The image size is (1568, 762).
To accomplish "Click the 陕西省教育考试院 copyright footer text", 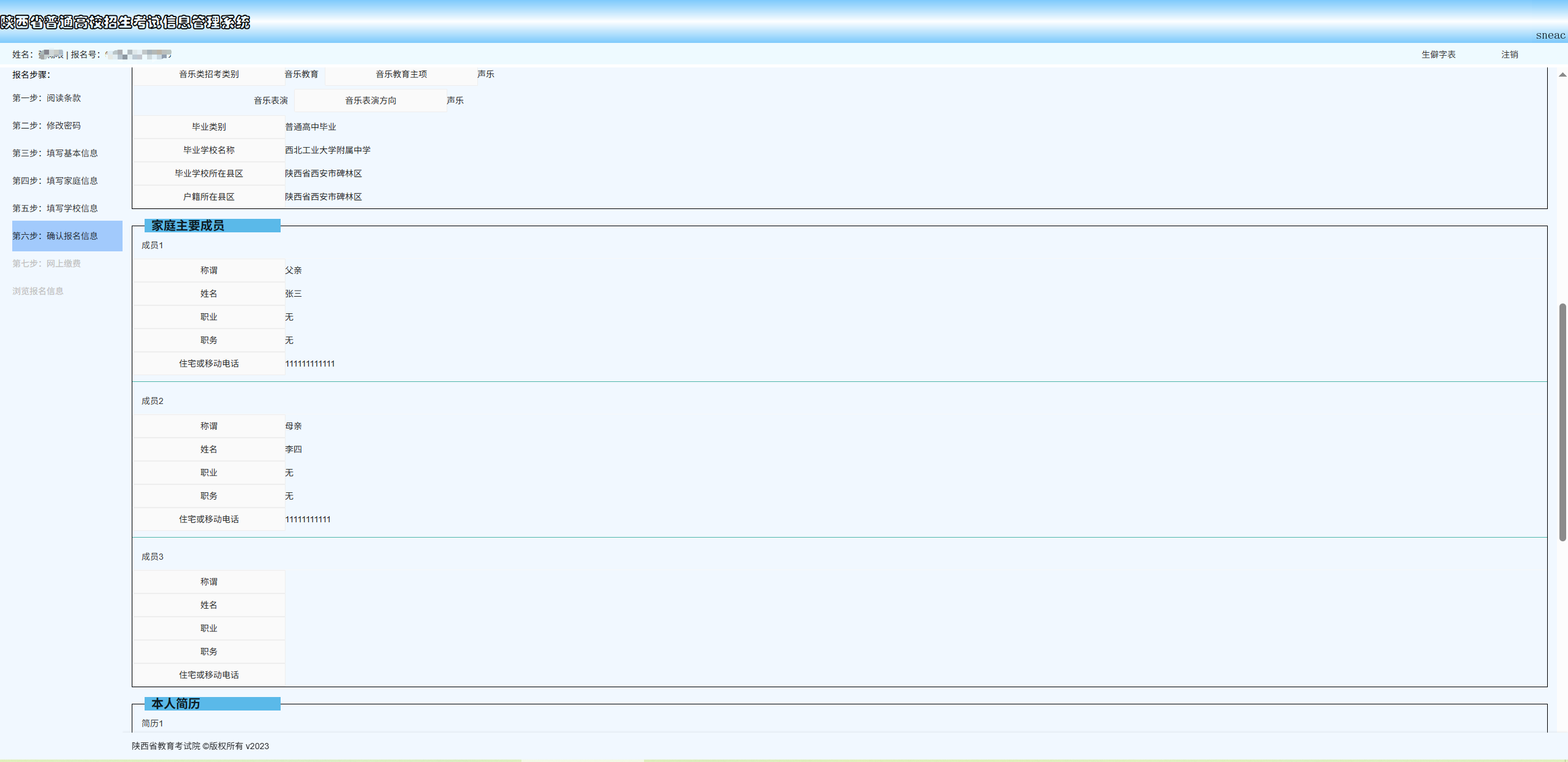I will tap(200, 746).
